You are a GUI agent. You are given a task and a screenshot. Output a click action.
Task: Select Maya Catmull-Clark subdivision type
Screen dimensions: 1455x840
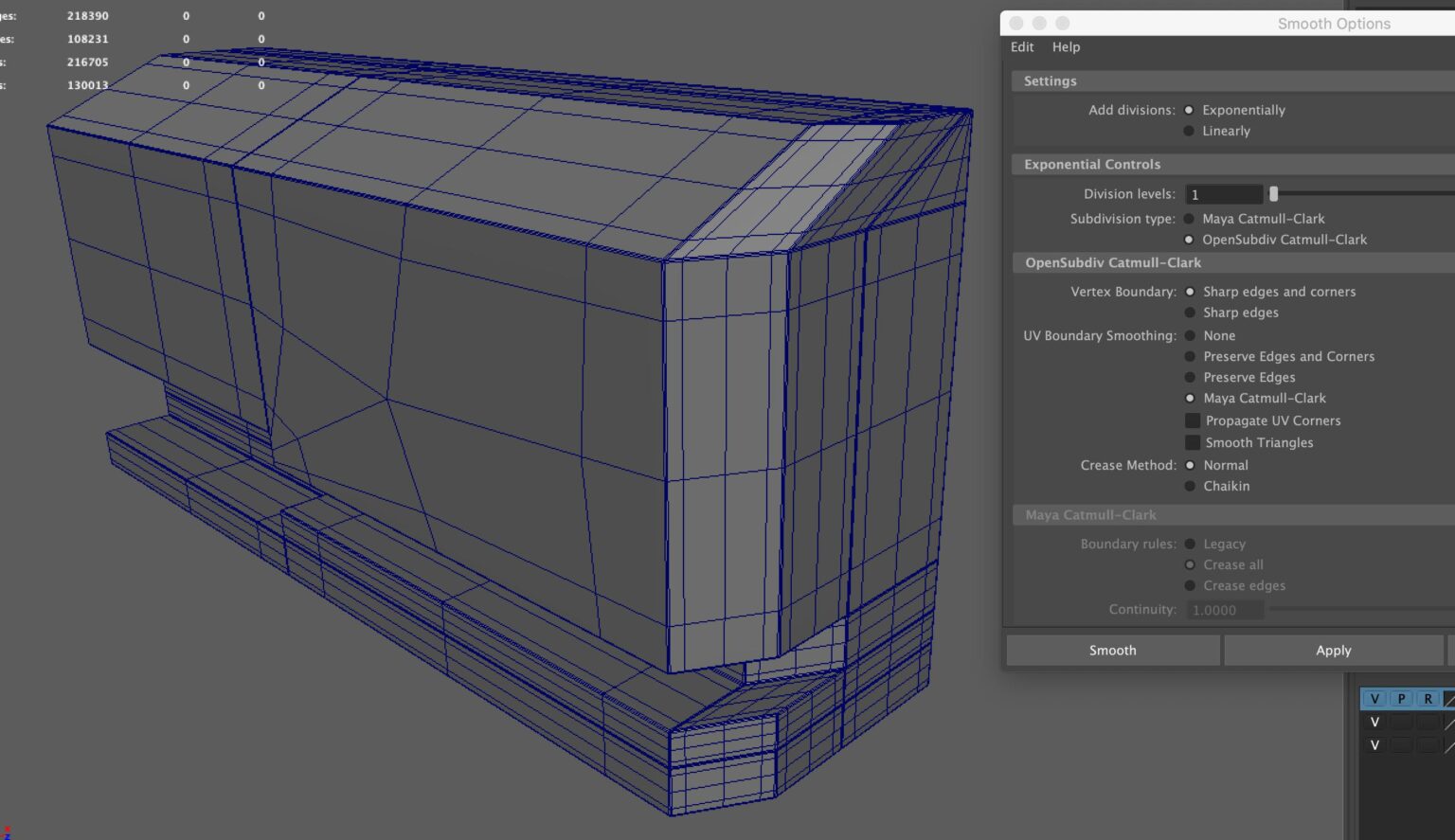tap(1189, 218)
